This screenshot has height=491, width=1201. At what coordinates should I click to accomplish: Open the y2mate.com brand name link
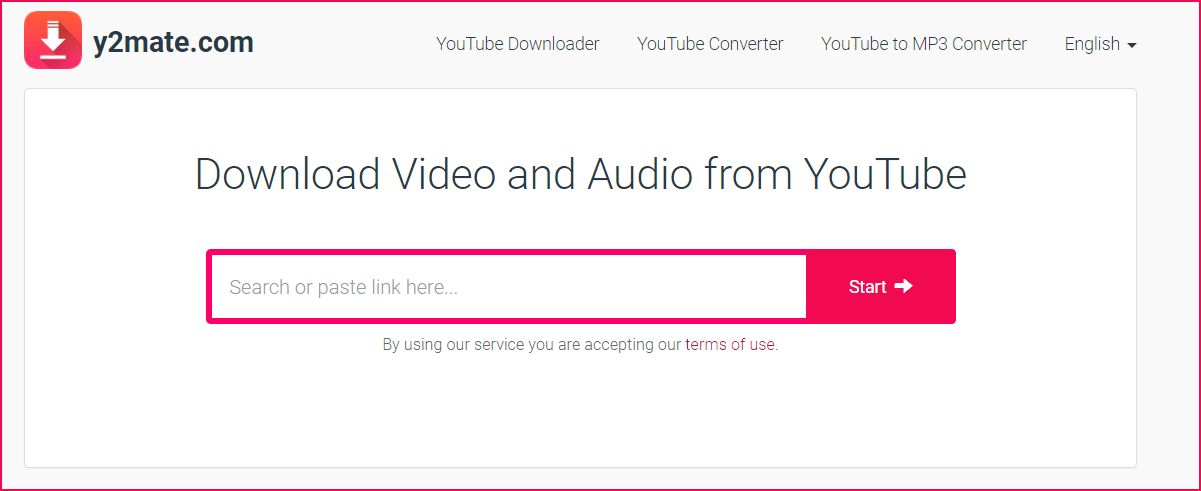pos(173,42)
